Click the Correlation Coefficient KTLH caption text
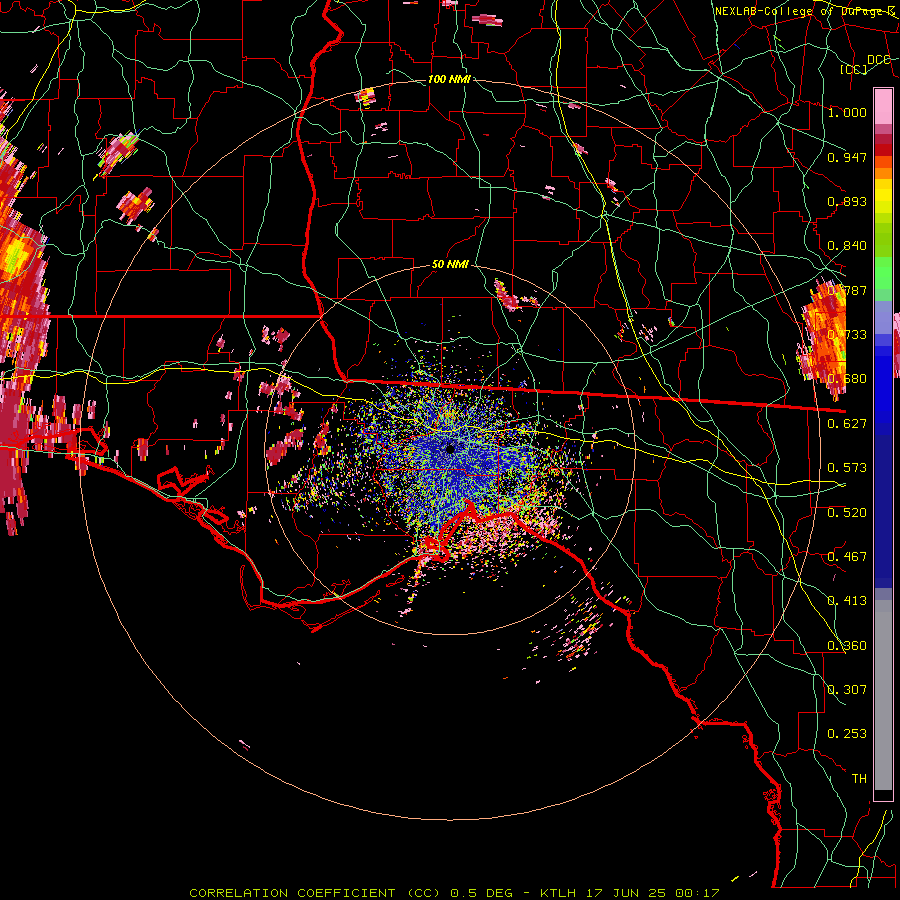 (x=454, y=893)
